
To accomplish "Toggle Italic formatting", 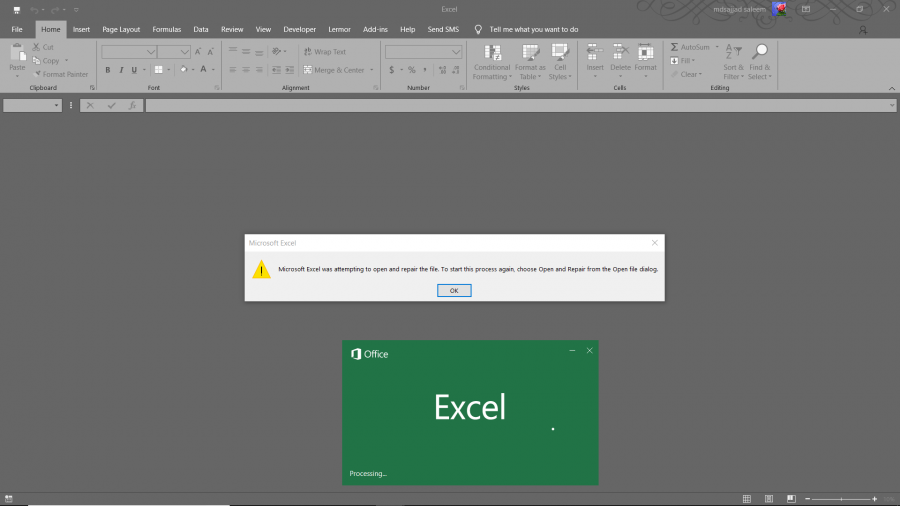I will (x=121, y=70).
